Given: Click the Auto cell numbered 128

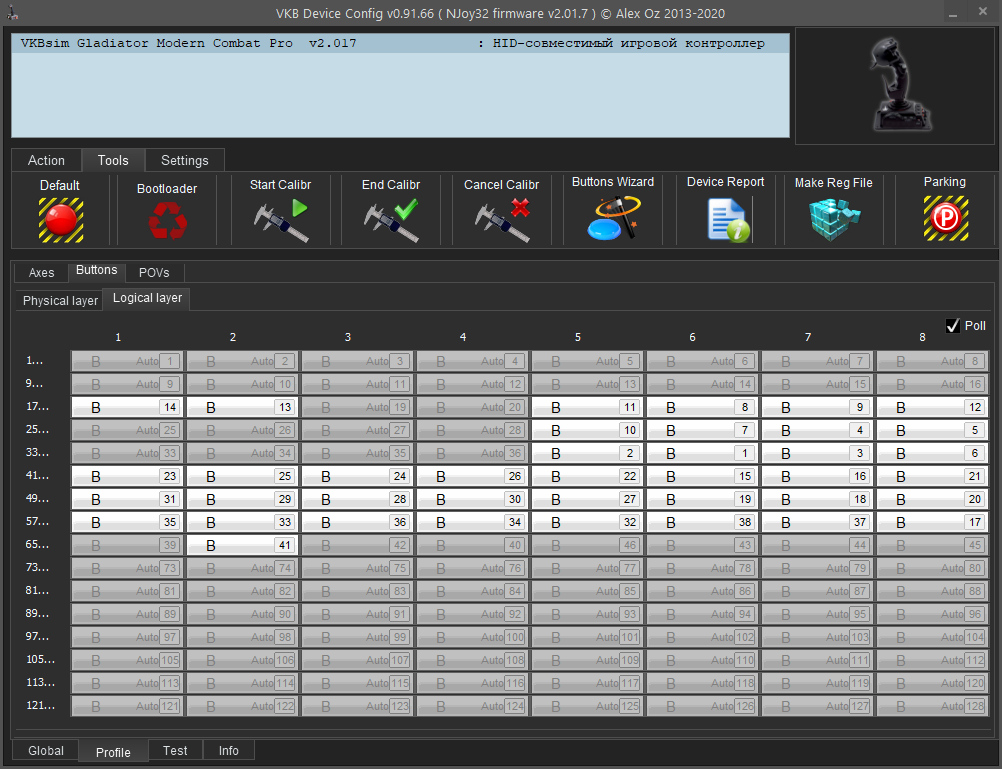Looking at the screenshot, I should tap(932, 706).
